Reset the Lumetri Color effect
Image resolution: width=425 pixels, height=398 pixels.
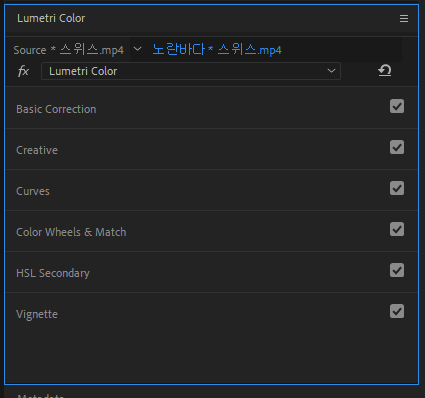pos(385,71)
